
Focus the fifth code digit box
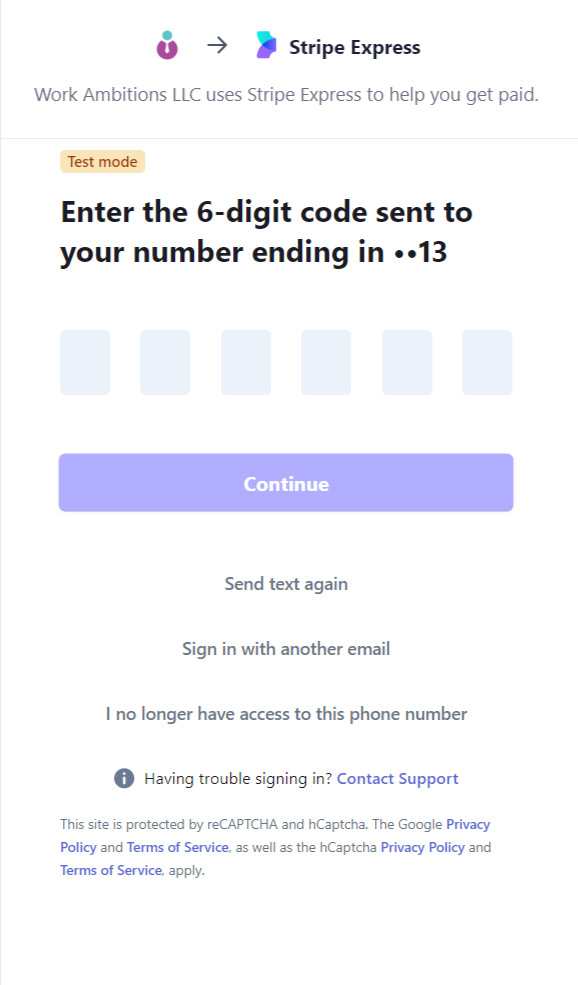tap(407, 362)
